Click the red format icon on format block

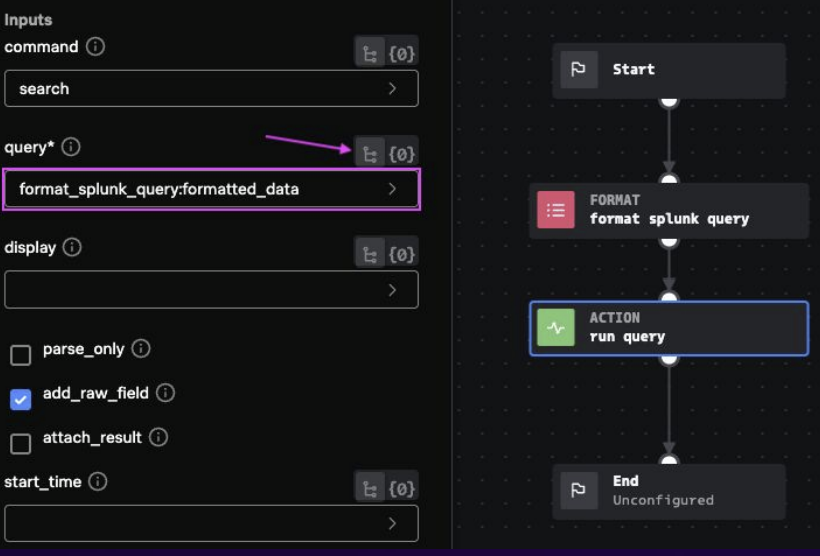(x=556, y=210)
